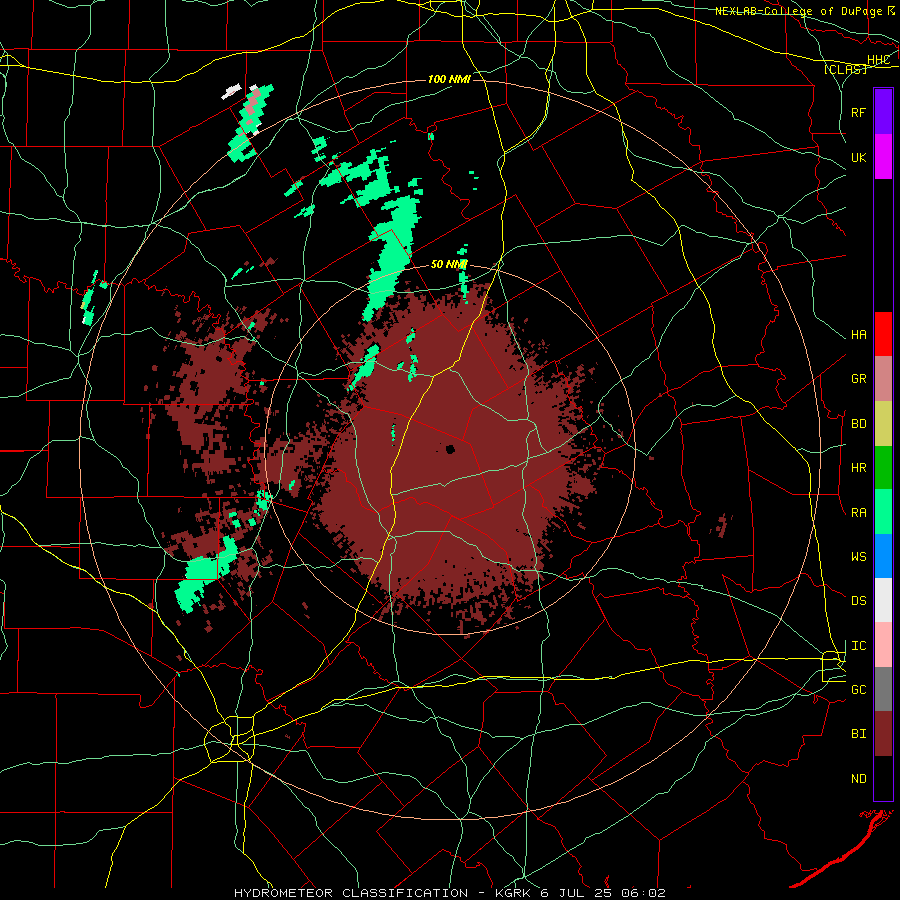Click the HR dark green legend swatch
The width and height of the screenshot is (900, 900).
[883, 468]
